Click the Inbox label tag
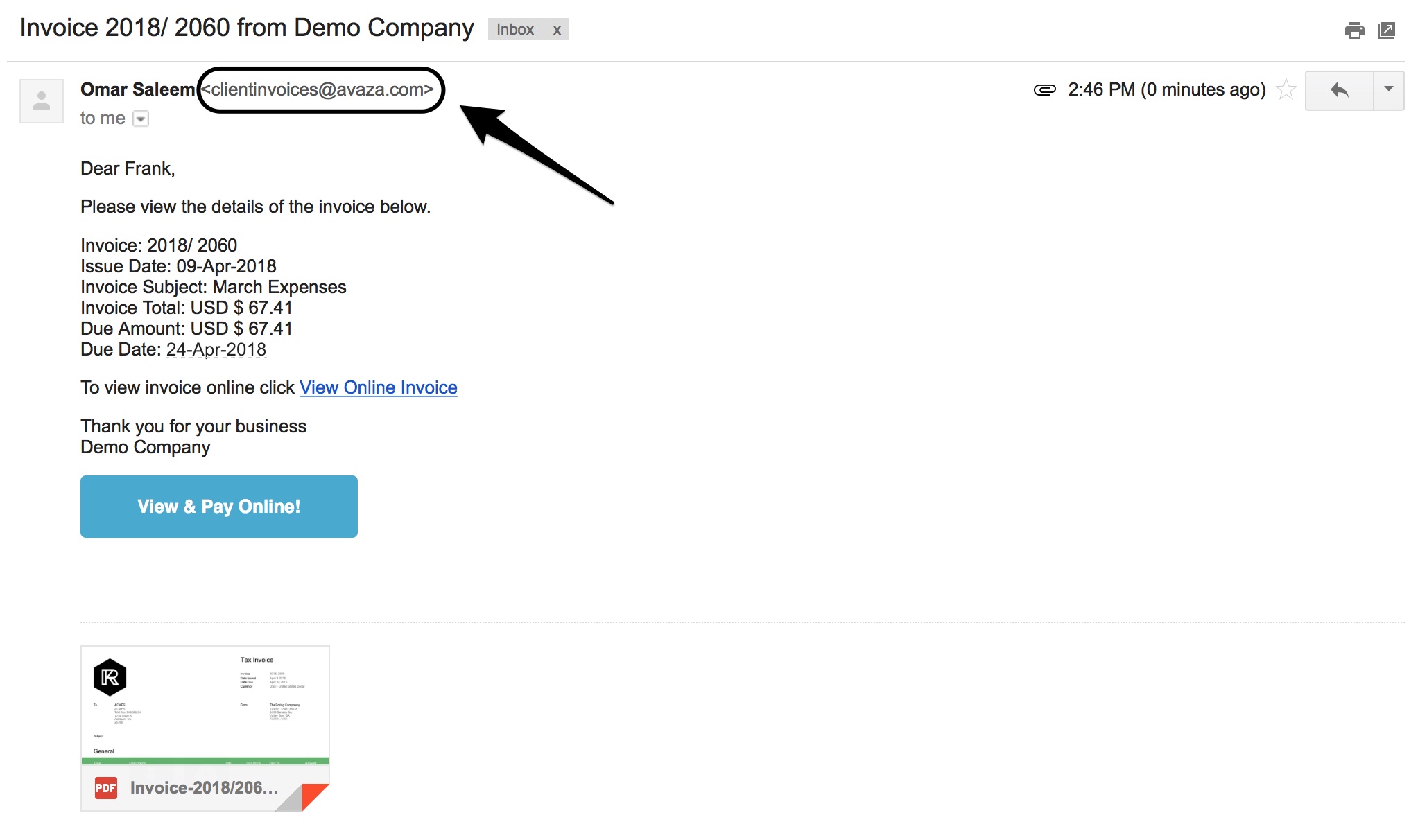The height and width of the screenshot is (840, 1427). [514, 30]
